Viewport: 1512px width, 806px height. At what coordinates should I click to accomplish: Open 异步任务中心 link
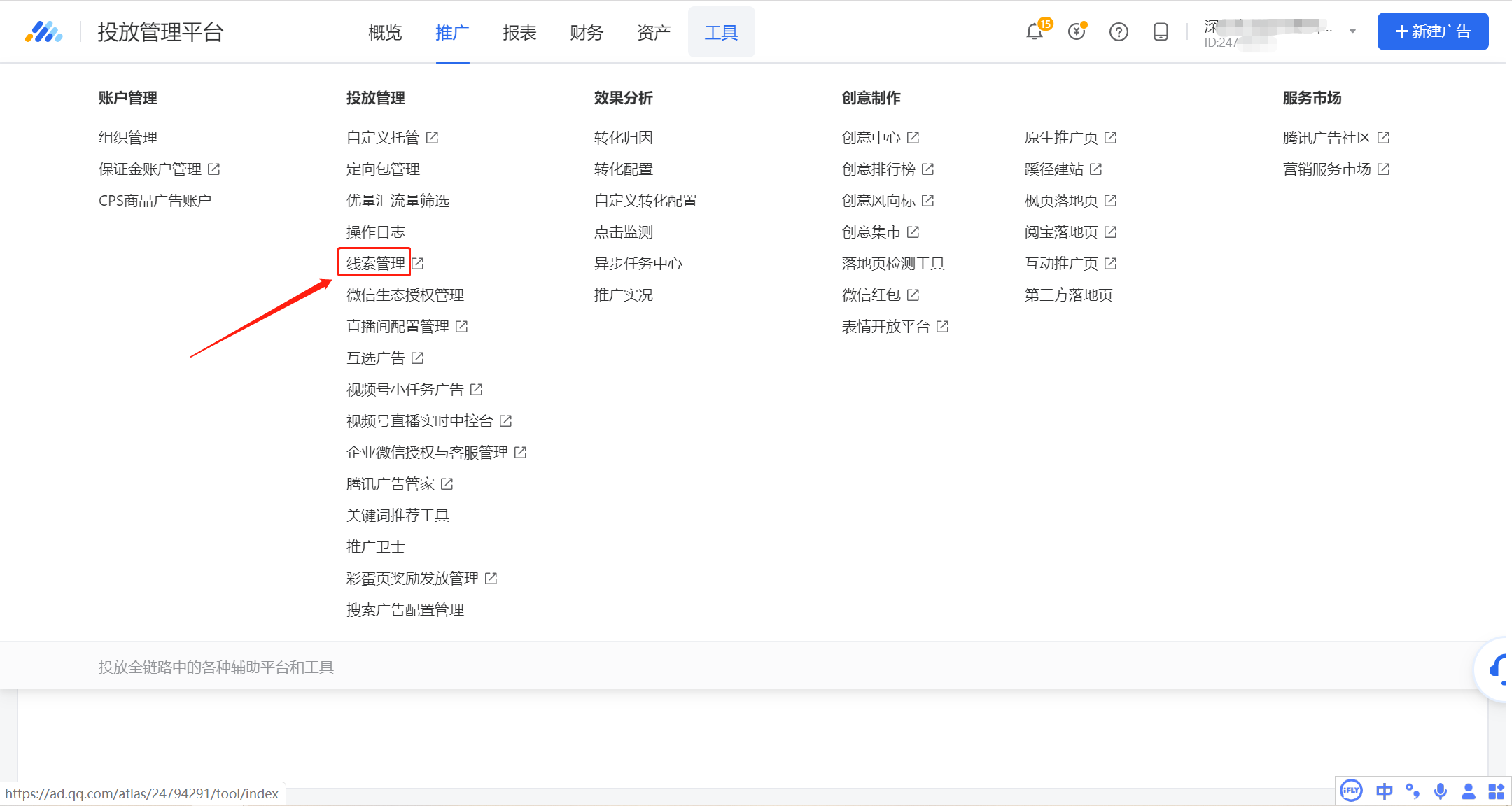click(x=638, y=264)
